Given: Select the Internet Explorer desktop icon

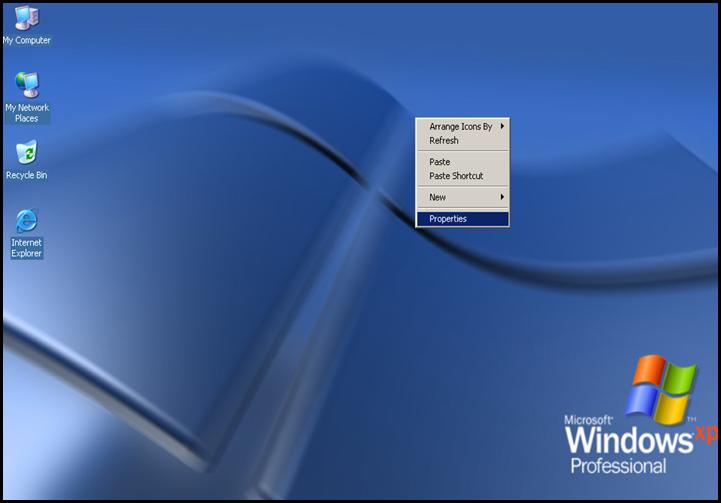Looking at the screenshot, I should click(x=27, y=221).
